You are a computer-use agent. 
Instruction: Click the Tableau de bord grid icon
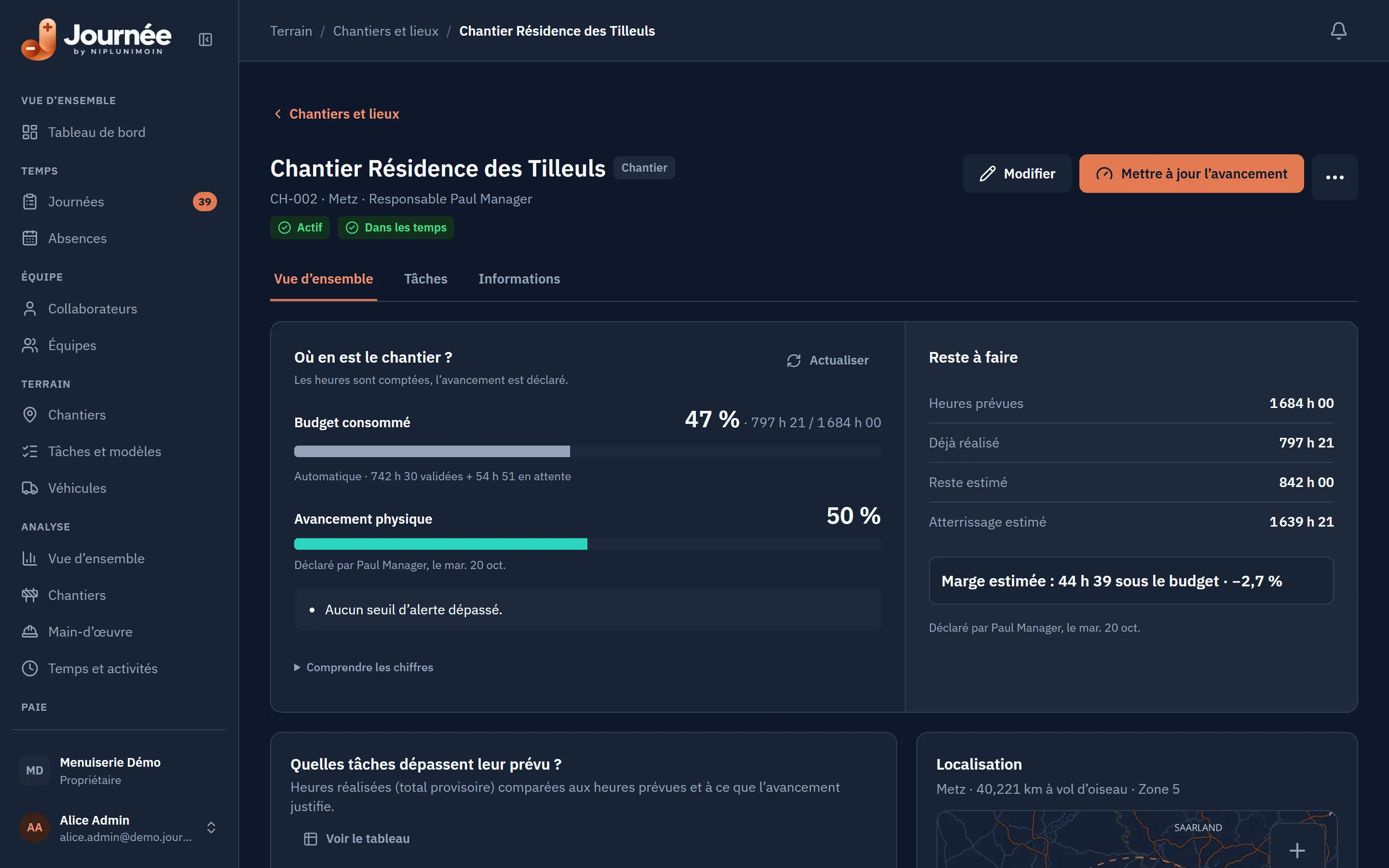pyautogui.click(x=30, y=132)
